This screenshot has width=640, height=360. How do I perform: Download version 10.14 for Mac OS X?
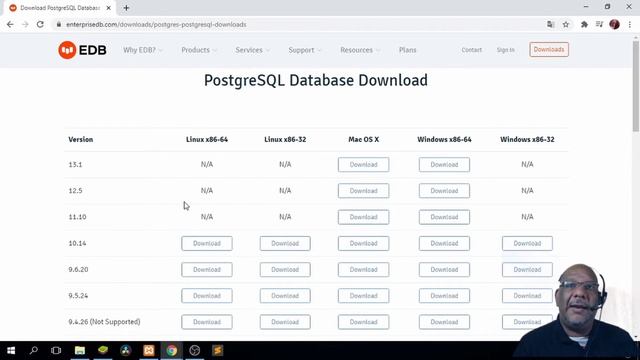click(363, 243)
